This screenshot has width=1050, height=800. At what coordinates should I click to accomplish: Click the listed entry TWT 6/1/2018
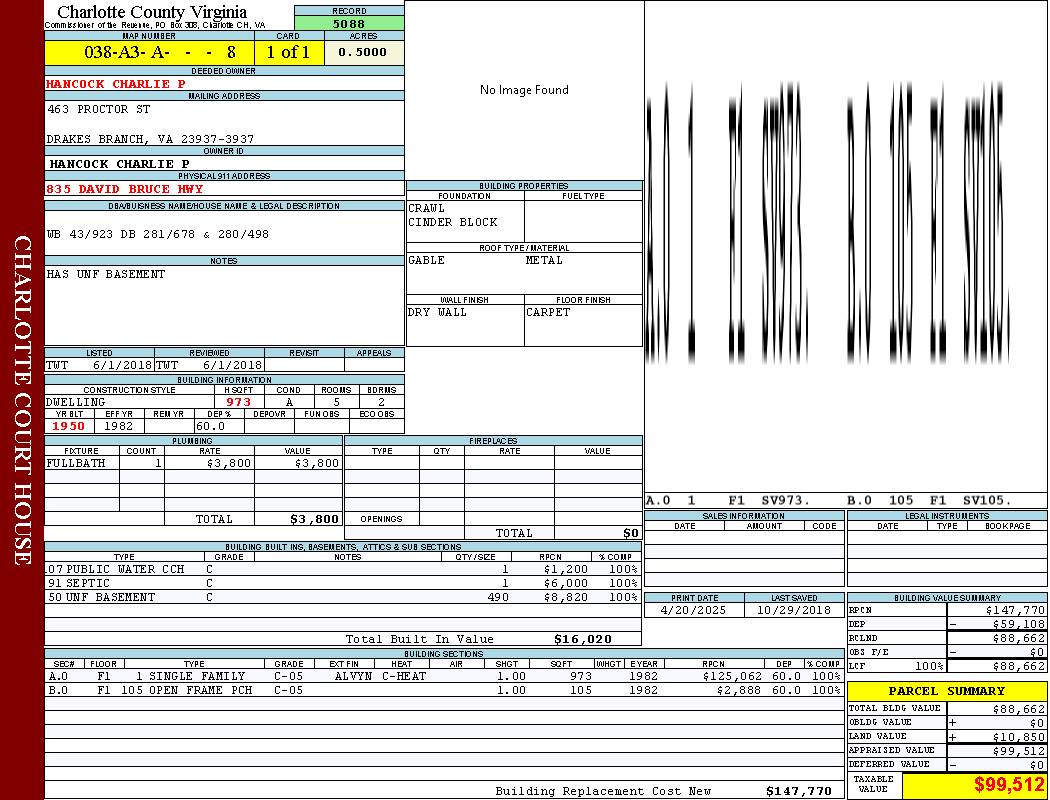tap(99, 366)
